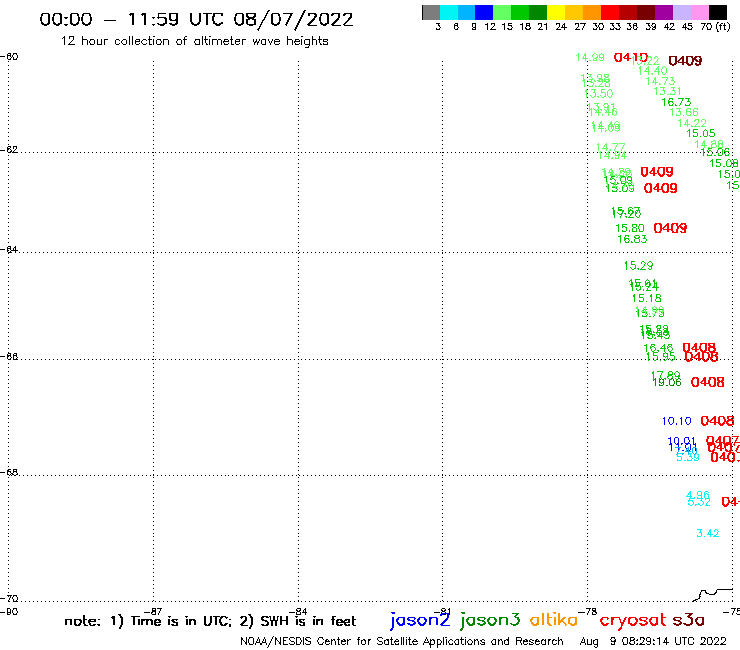Click the black swatch at the end of the scale
The height and width of the screenshot is (650, 740).
718,12
